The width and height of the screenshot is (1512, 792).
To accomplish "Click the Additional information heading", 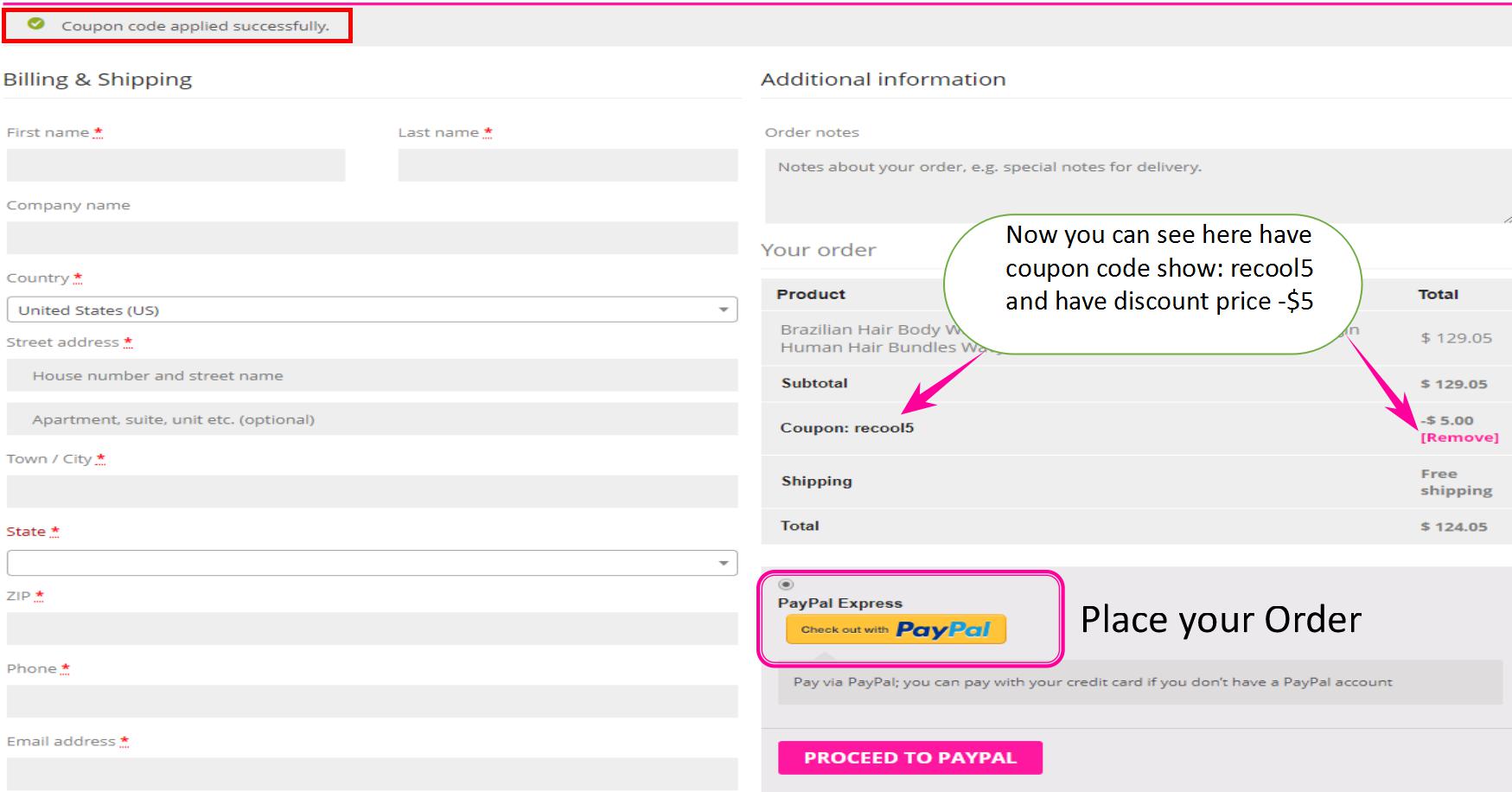I will (x=884, y=80).
